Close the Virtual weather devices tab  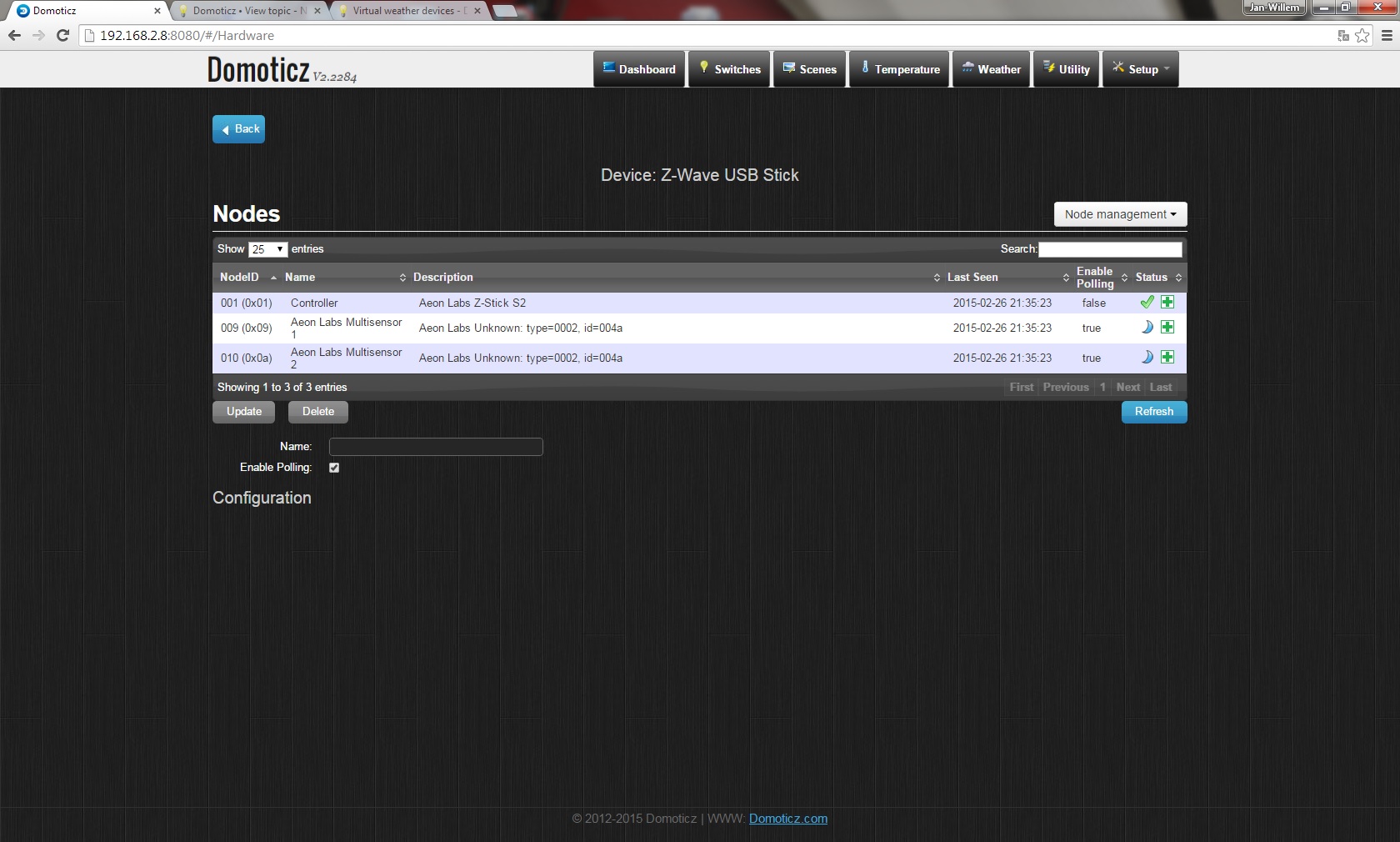click(477, 11)
